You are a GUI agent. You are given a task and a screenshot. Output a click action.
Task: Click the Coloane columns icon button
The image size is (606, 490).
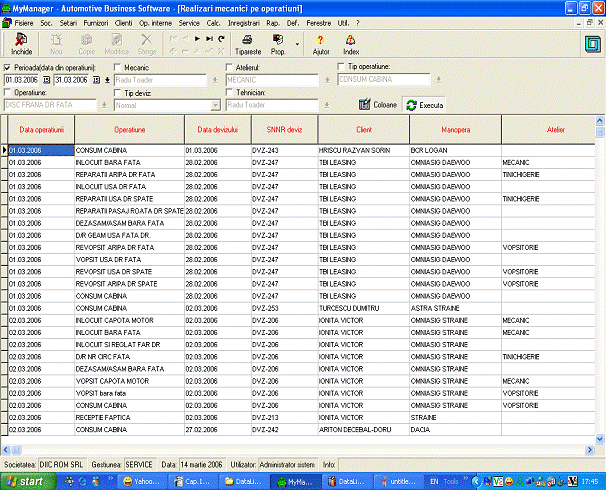pyautogui.click(x=378, y=105)
